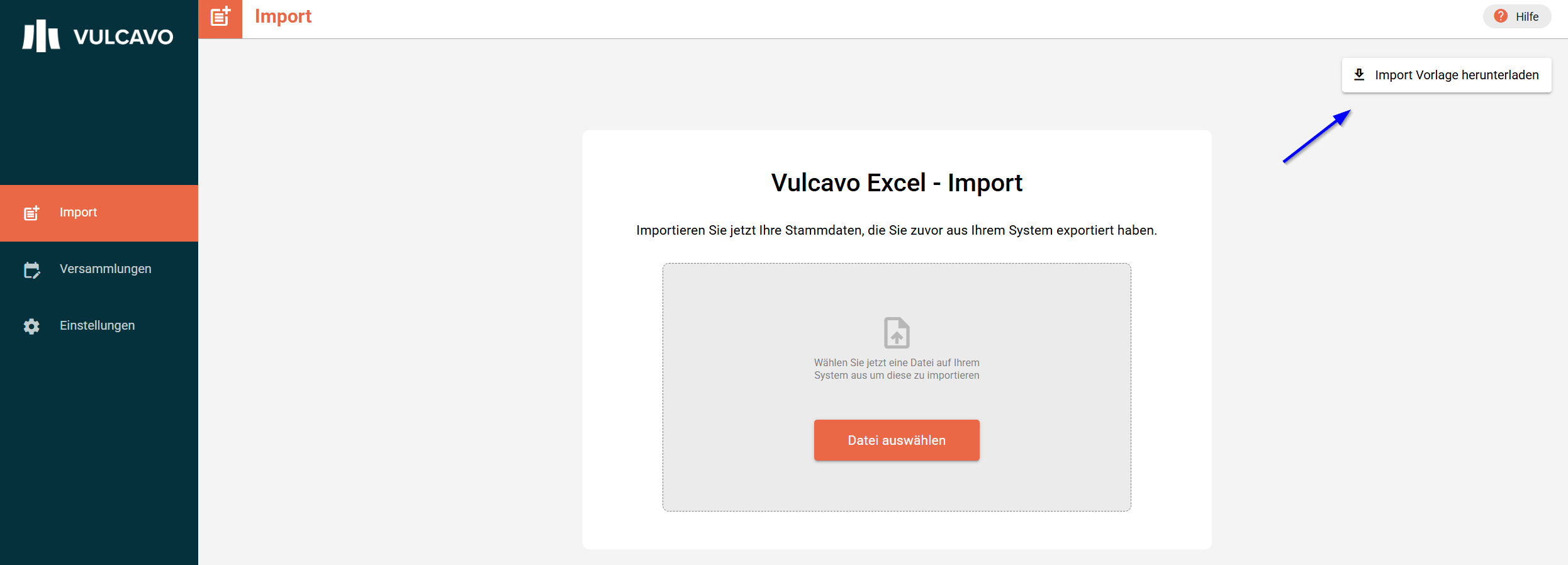Click the Datei auswählen button

[x=897, y=440]
